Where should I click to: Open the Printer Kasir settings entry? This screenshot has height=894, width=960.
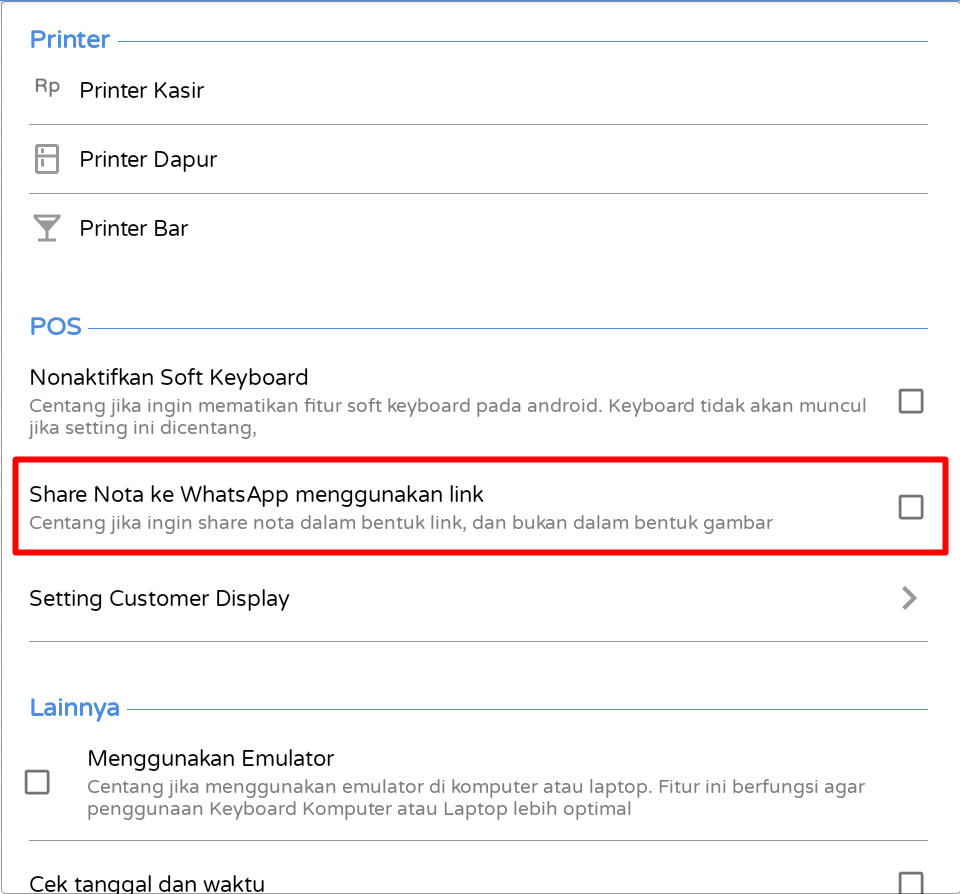[x=478, y=90]
